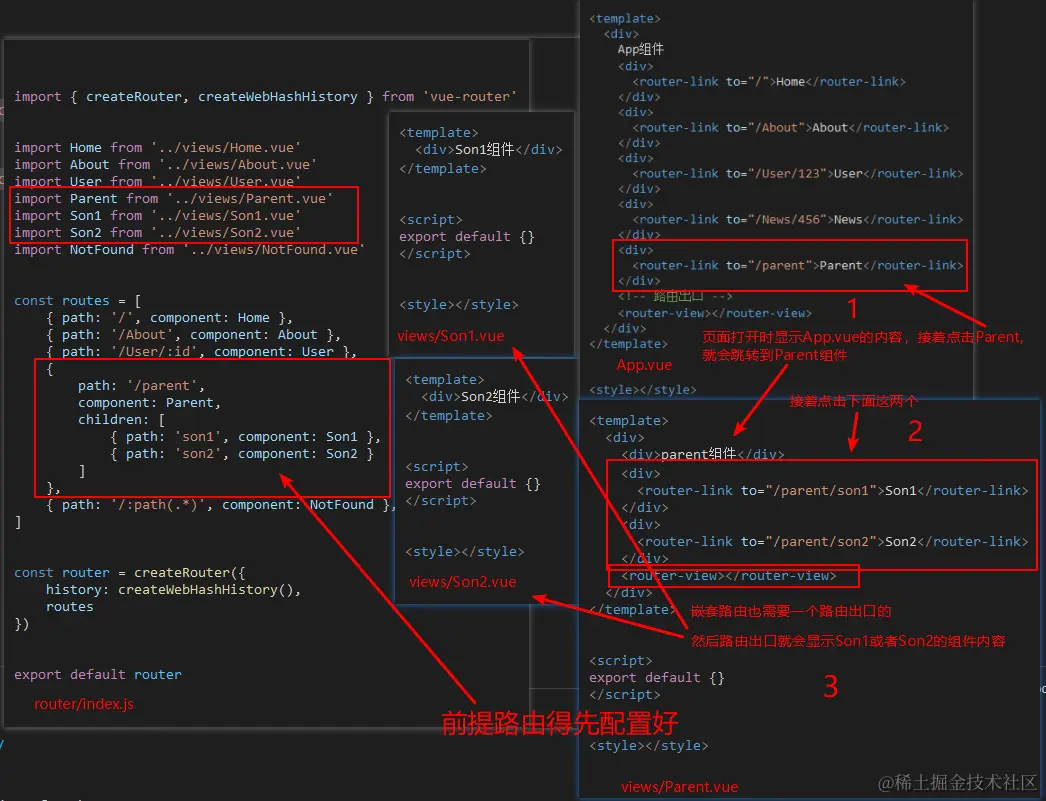Select the router-link to="/parent/son2" line
This screenshot has width=1046, height=801.
point(833,542)
